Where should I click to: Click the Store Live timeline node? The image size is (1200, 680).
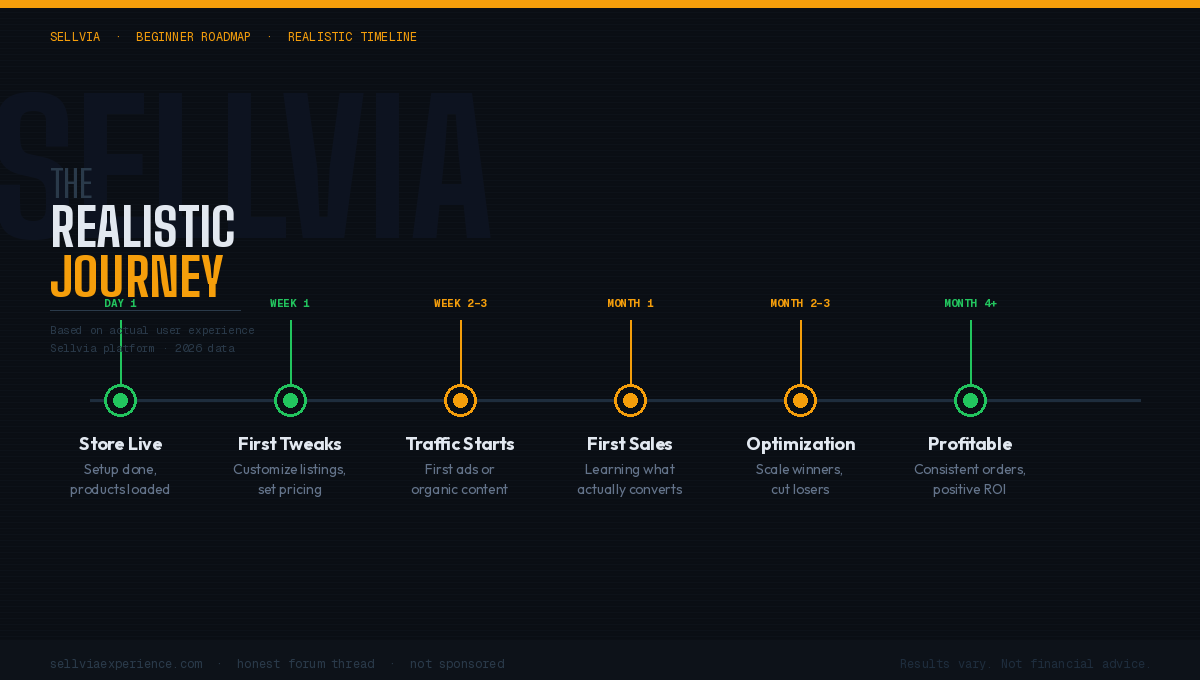(120, 400)
